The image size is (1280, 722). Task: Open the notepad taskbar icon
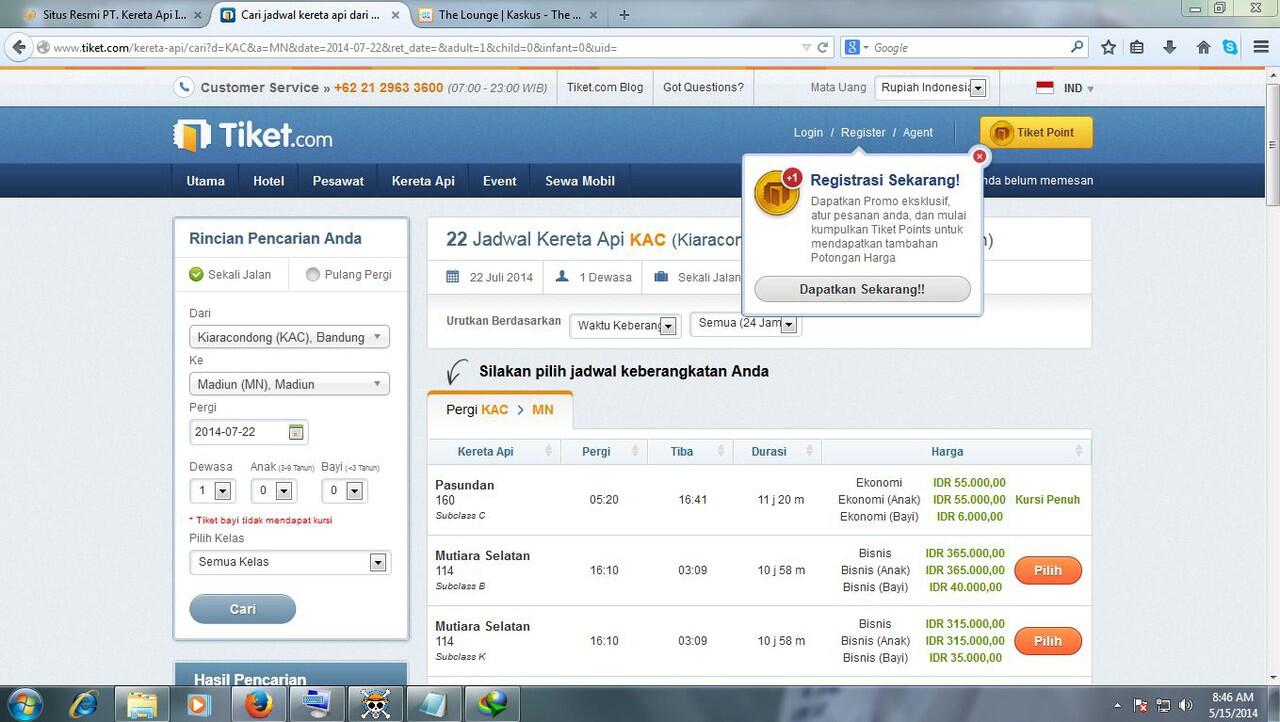[x=433, y=704]
